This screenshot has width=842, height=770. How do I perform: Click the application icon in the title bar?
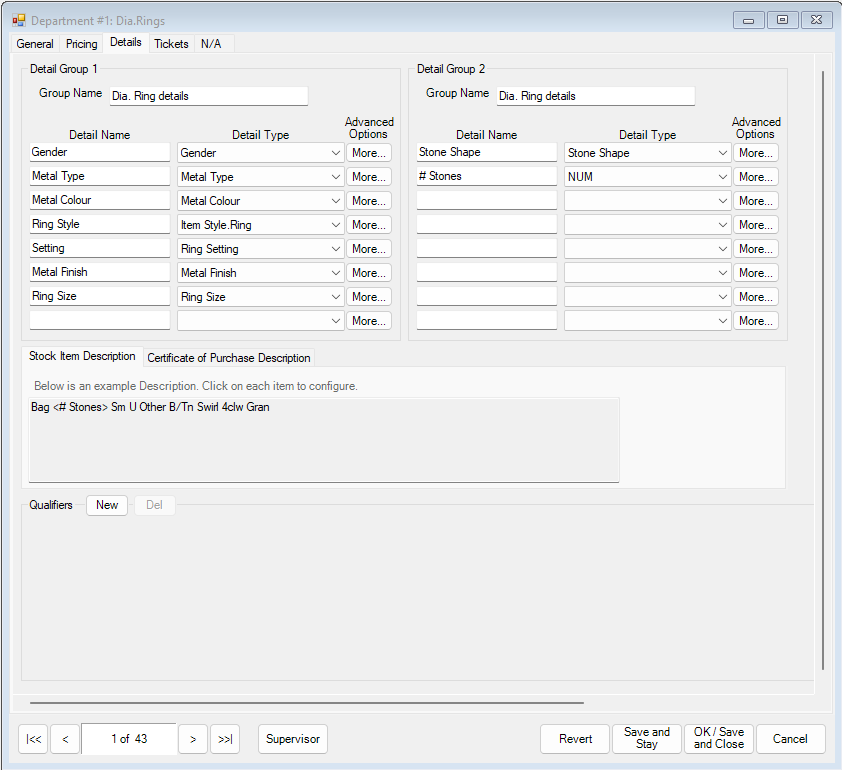[18, 20]
